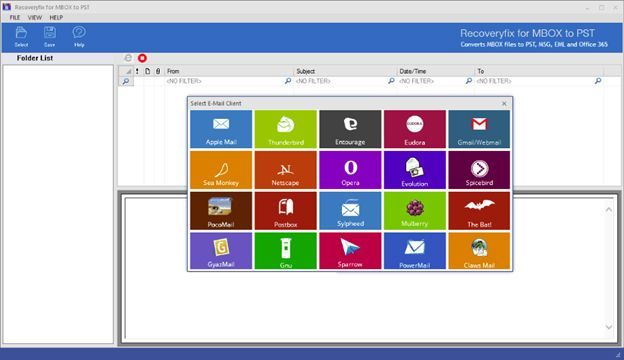
Task: Close the Select E-Mail Client dialog
Action: (504, 103)
